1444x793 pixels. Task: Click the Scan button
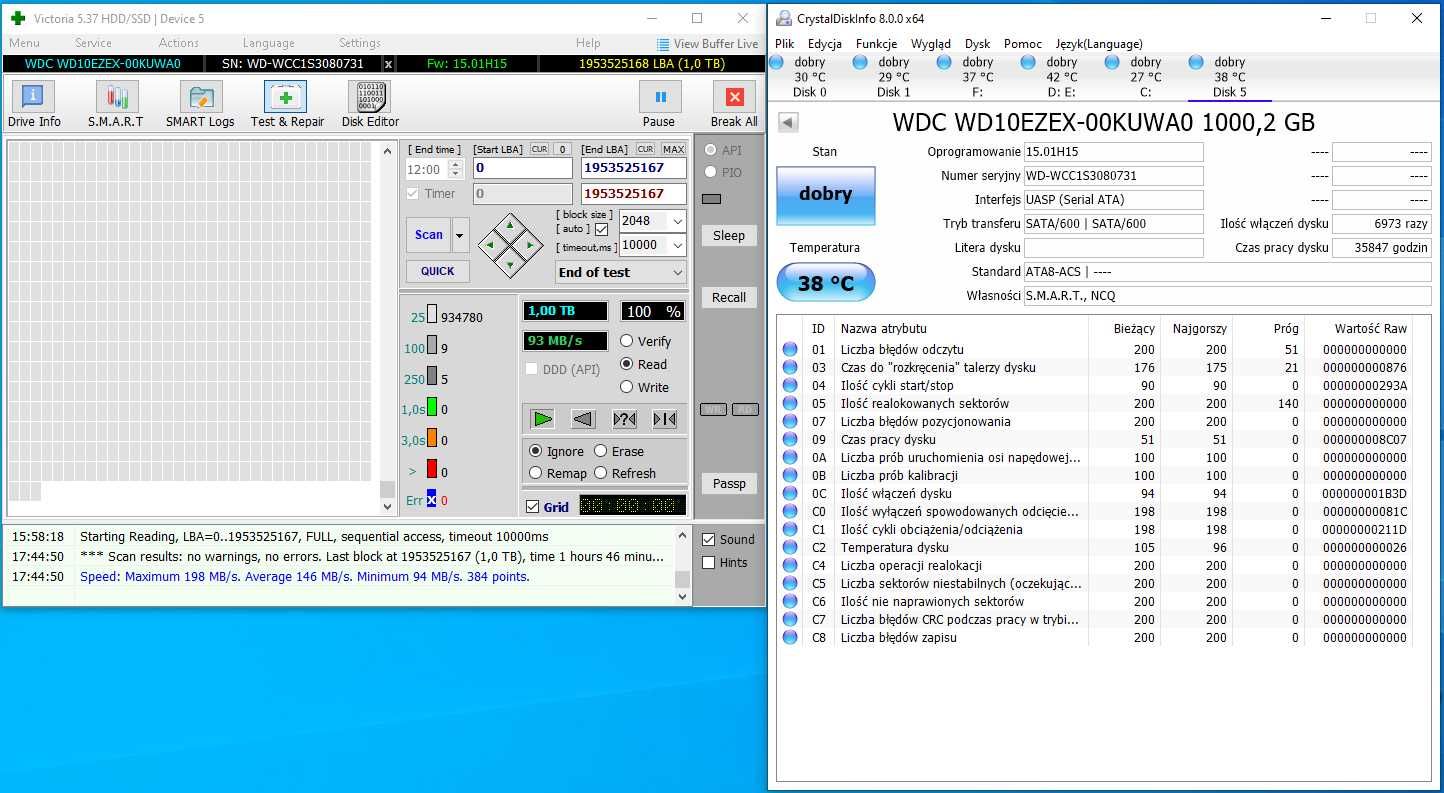[428, 235]
